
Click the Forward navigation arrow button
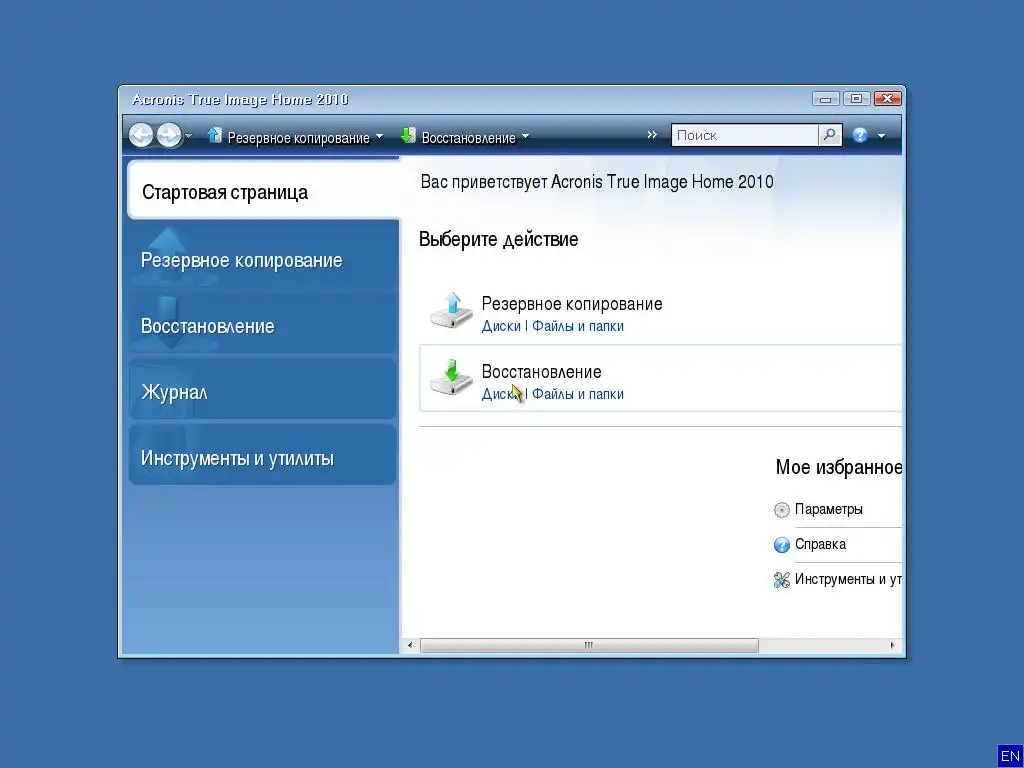[x=168, y=135]
